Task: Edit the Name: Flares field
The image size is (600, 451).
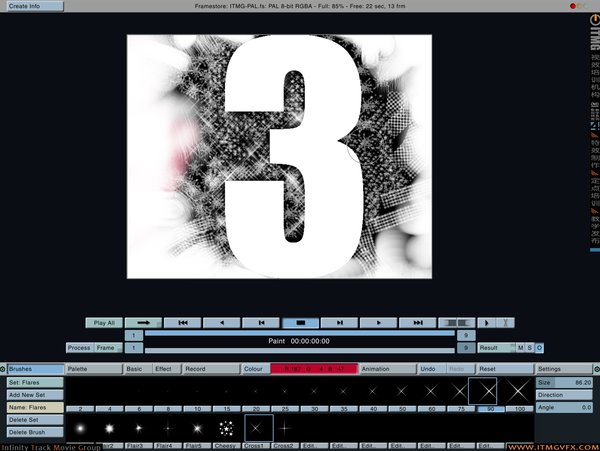Action: pos(35,407)
